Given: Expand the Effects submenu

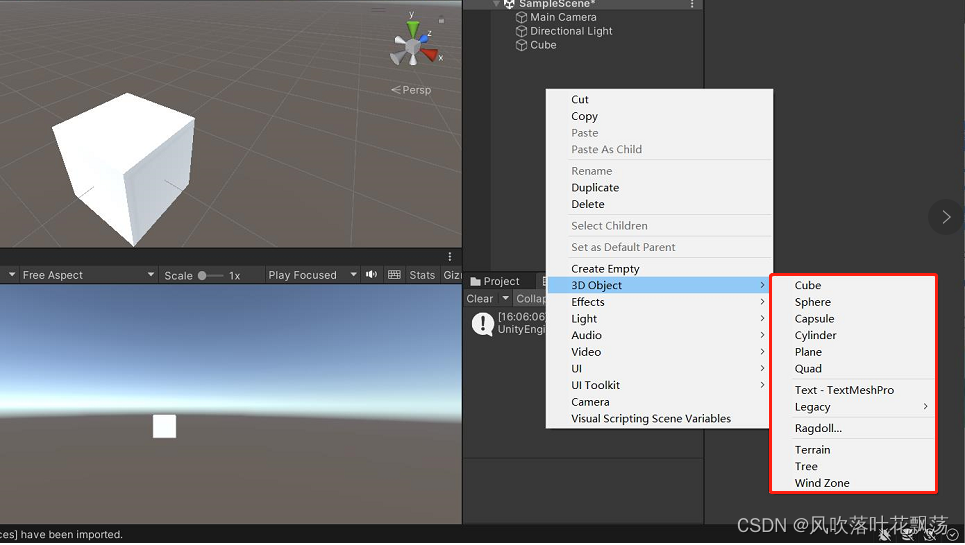Looking at the screenshot, I should (659, 302).
